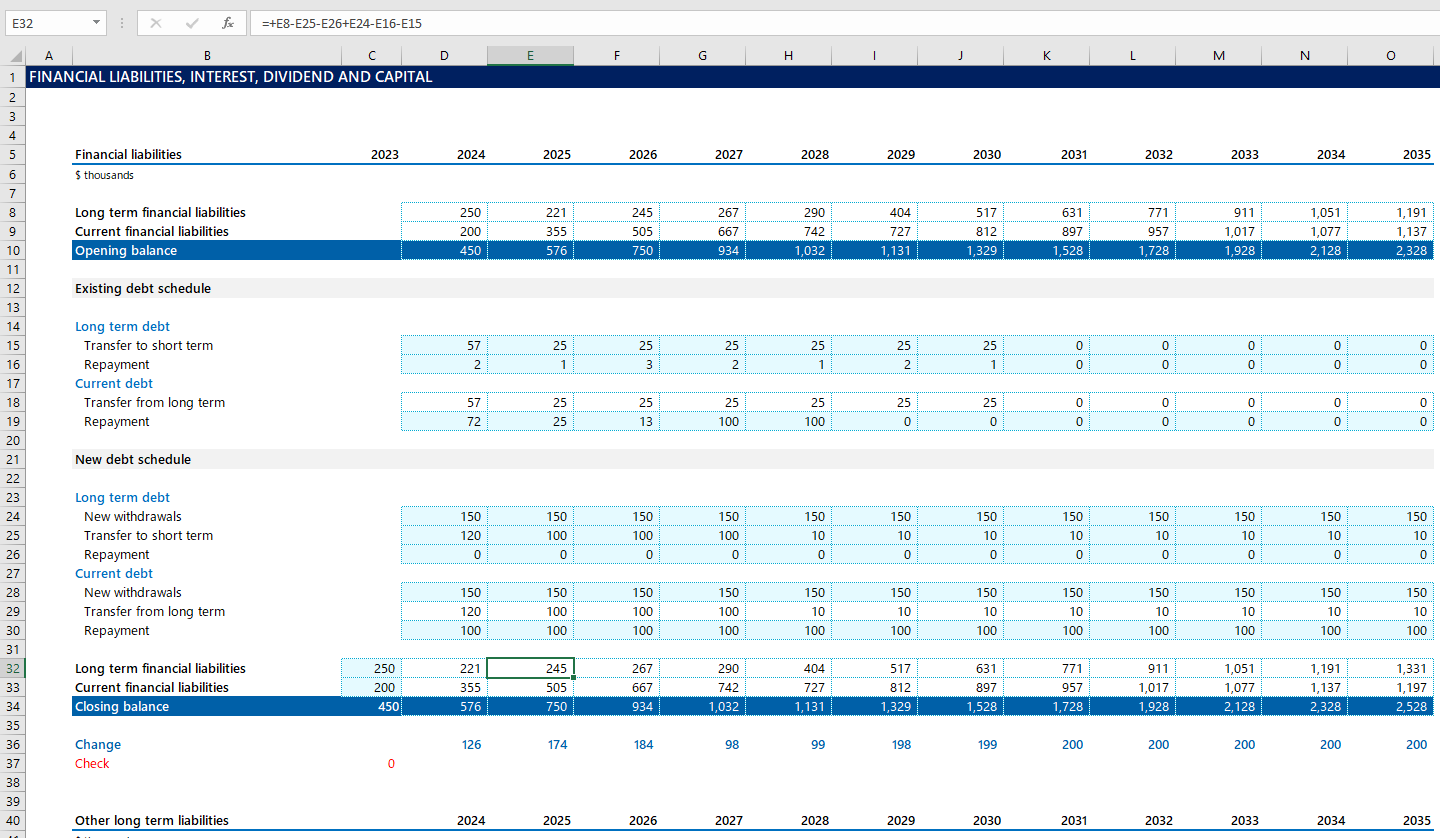Click the three-dot handle beside Name Box
The width and height of the screenshot is (1440, 838).
coord(121,23)
